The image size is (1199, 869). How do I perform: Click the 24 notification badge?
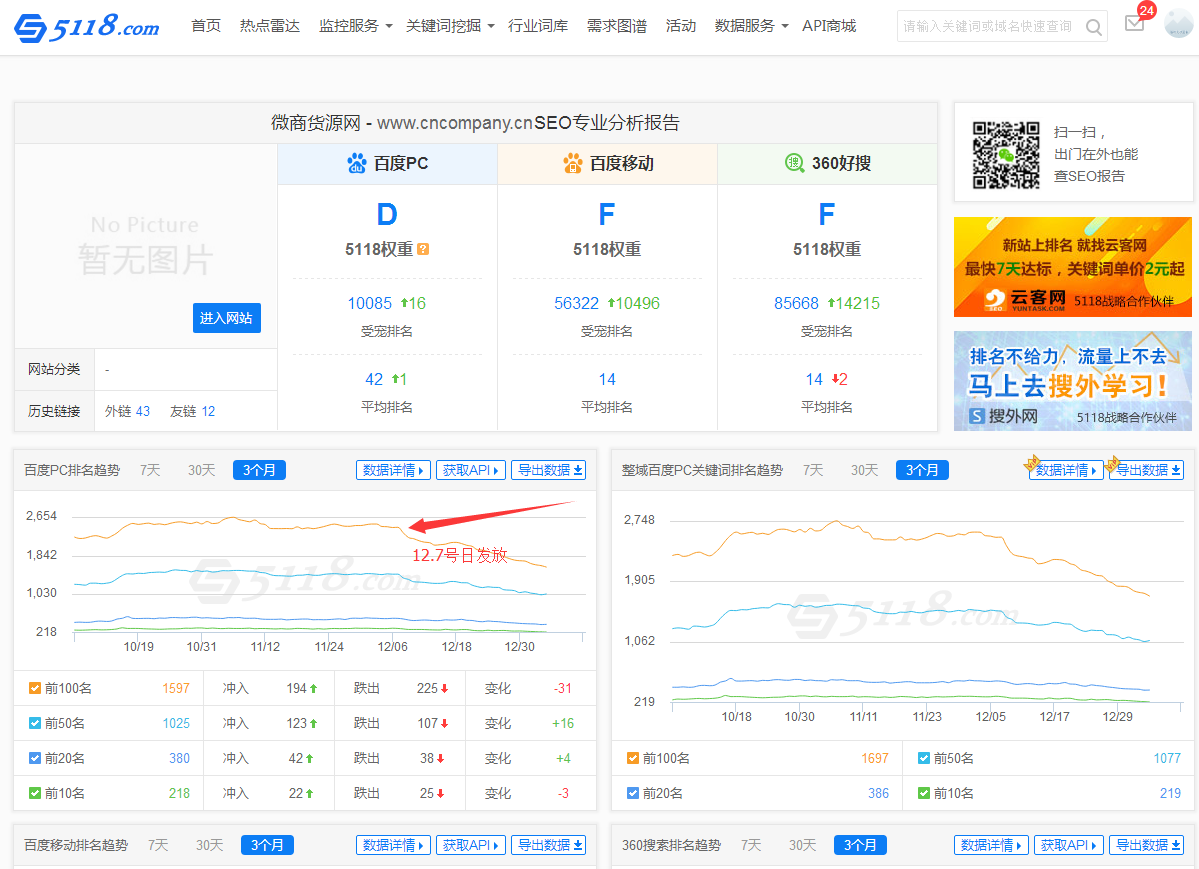tap(1145, 10)
